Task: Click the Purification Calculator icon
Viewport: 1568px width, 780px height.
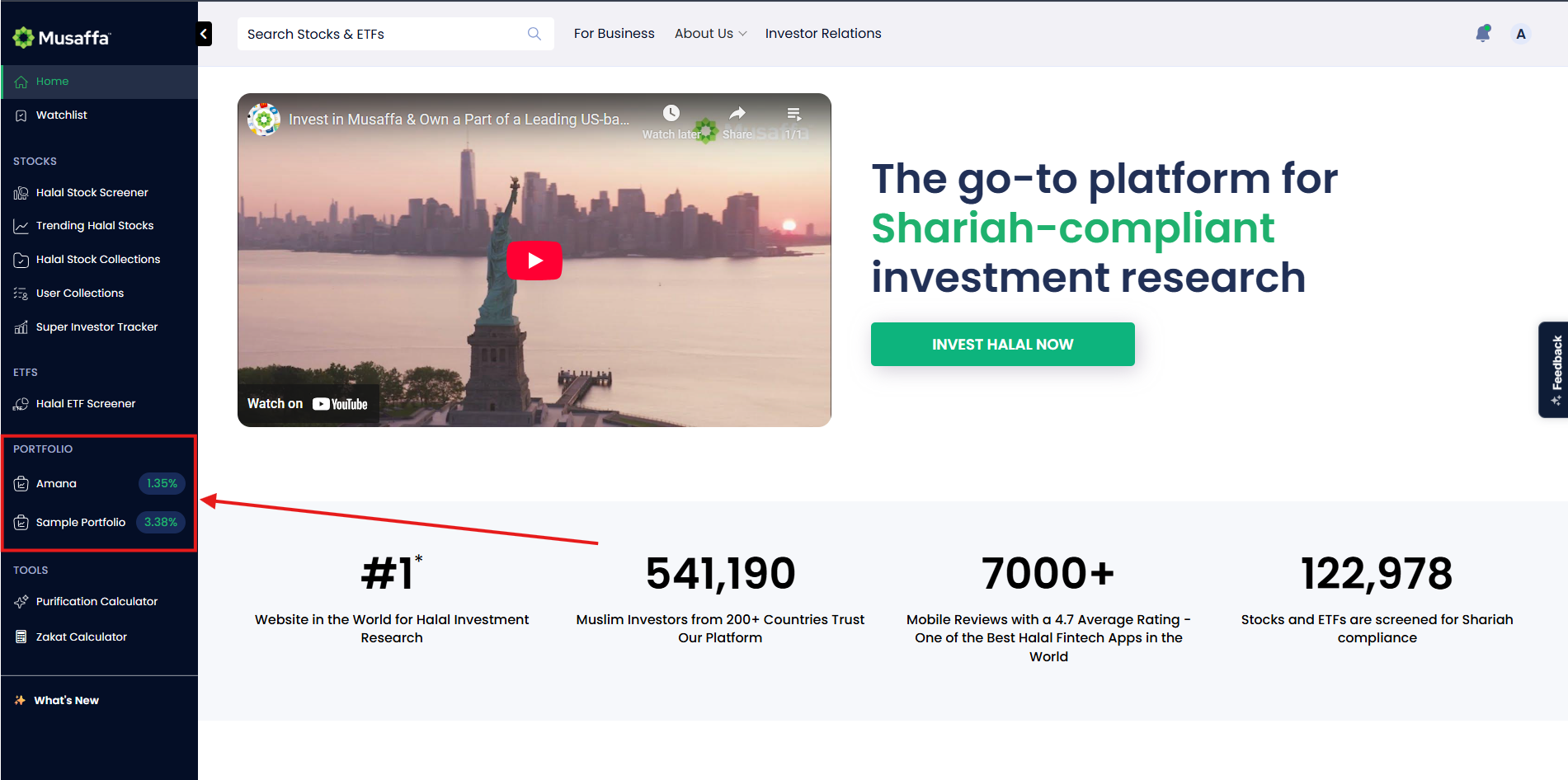Action: point(21,602)
